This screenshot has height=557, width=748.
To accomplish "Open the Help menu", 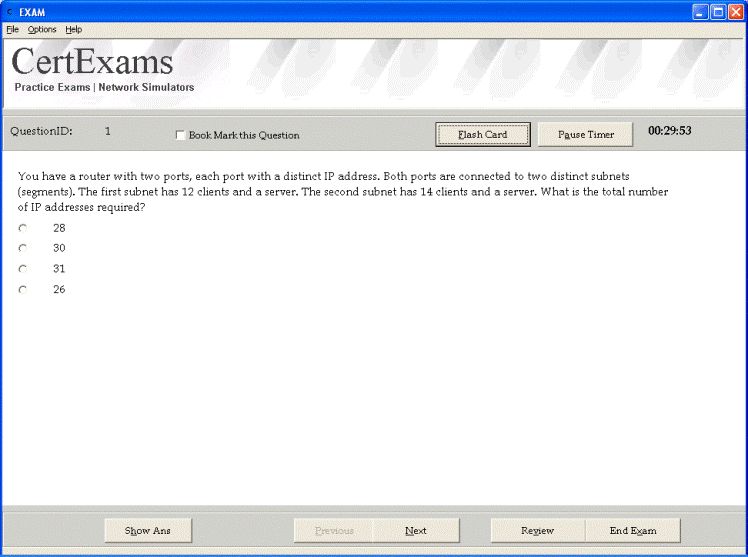I will pos(73,30).
